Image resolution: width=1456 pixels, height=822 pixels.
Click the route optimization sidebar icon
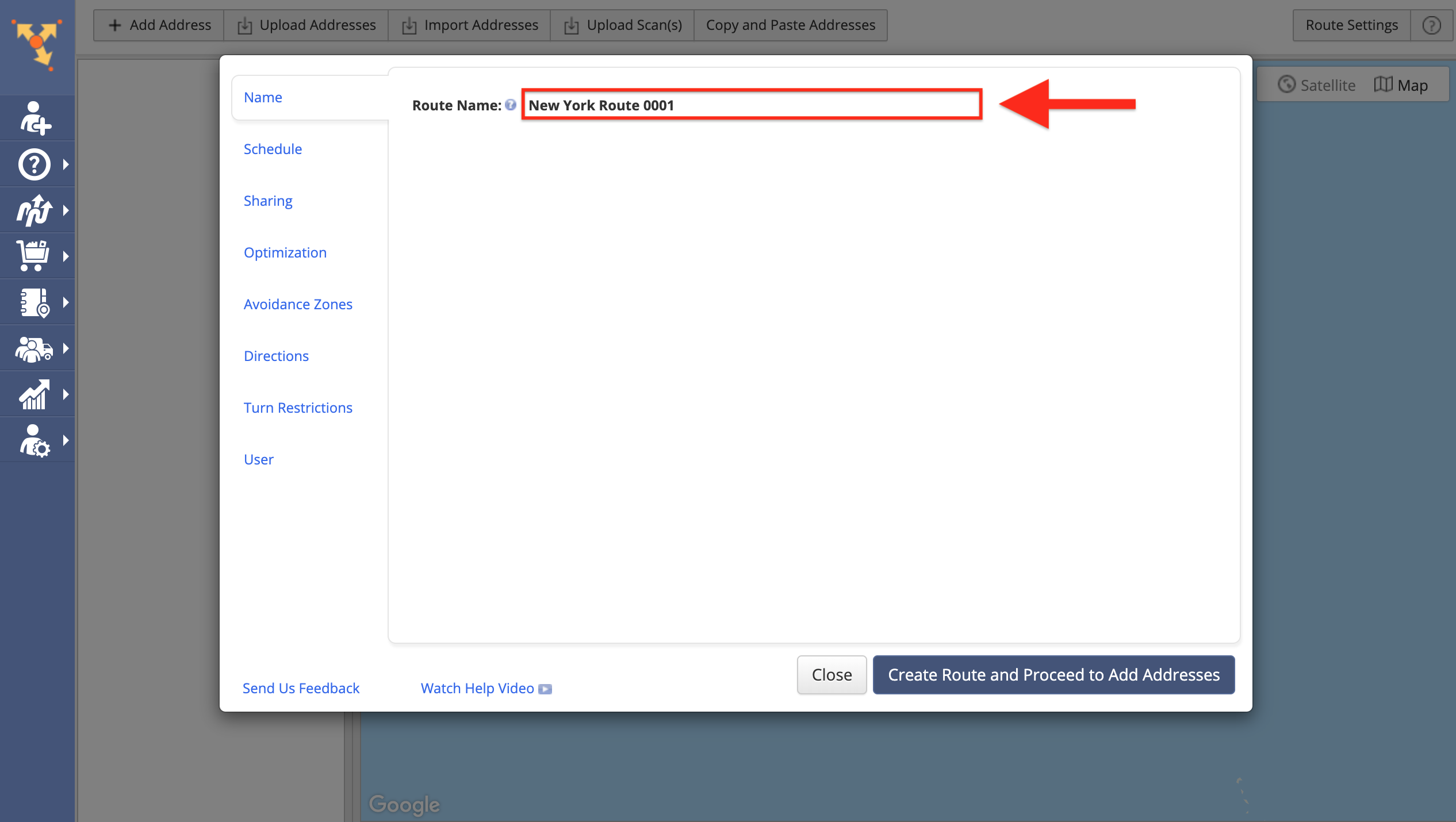pyautogui.click(x=35, y=210)
